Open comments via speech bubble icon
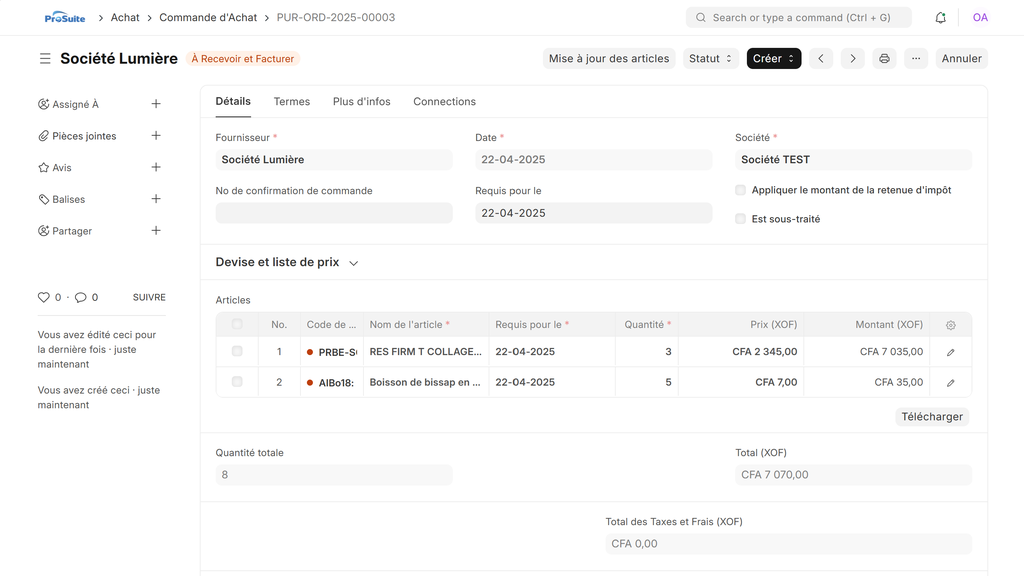1024x576 pixels. point(80,297)
